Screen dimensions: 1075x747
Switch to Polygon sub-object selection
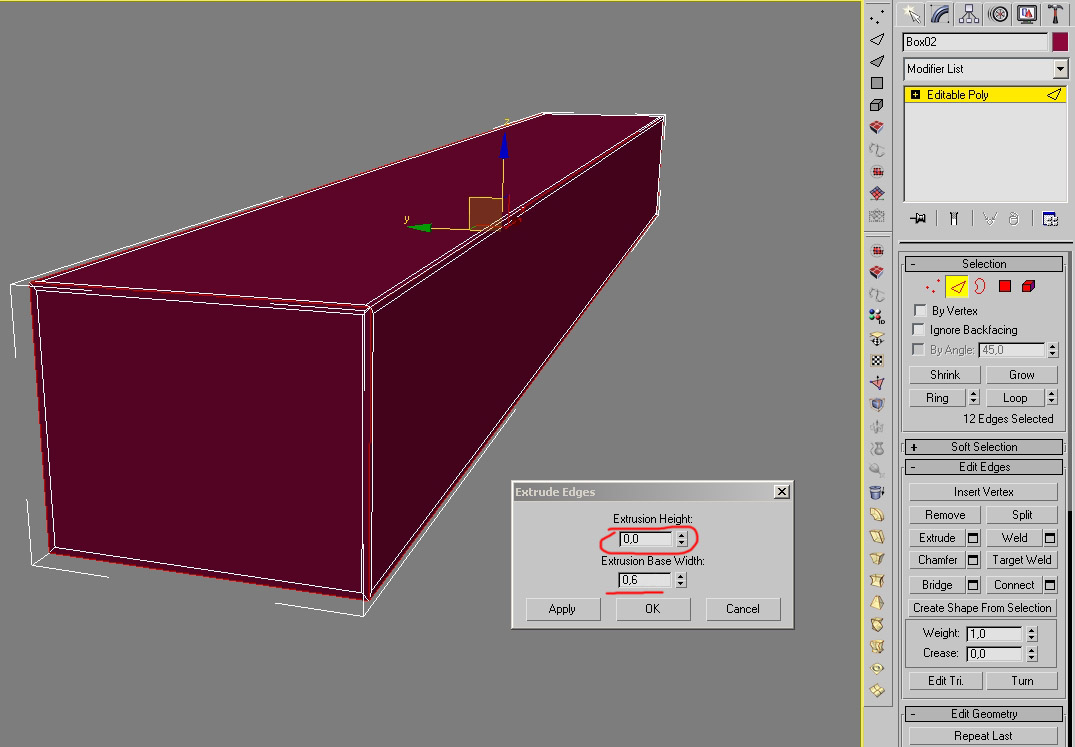click(1005, 287)
